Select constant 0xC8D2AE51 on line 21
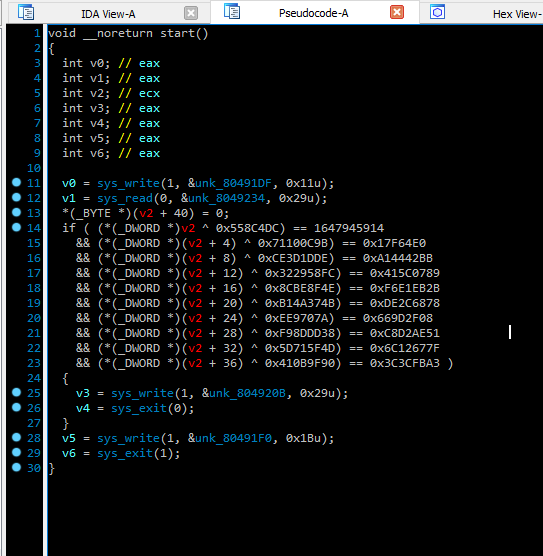Image resolution: width=543 pixels, height=556 pixels. (405, 333)
